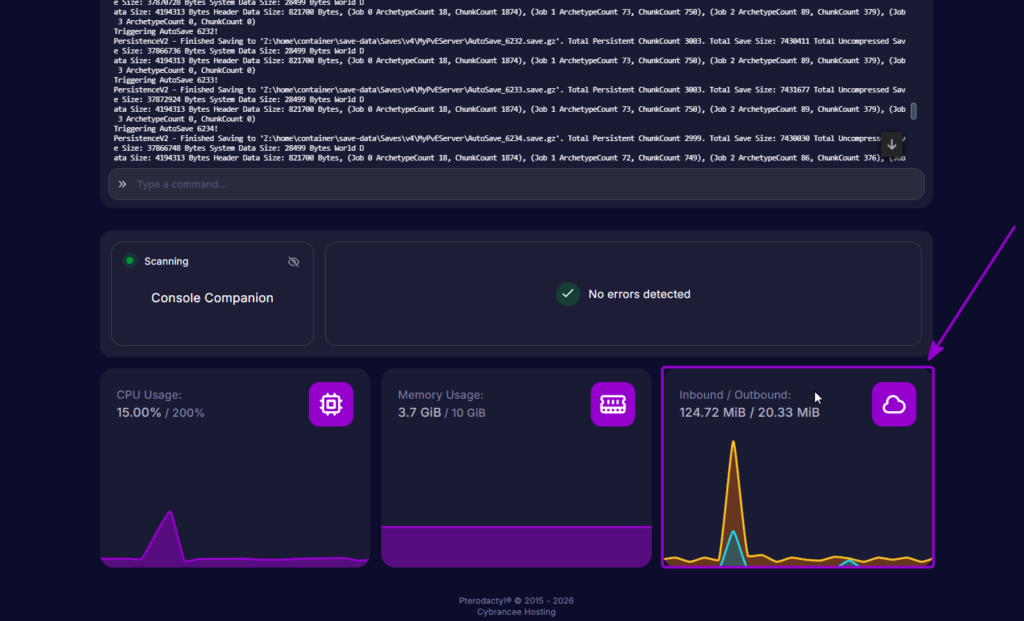This screenshot has height=621, width=1024.
Task: Click the Inbound / Outbound label
Action: (x=735, y=395)
